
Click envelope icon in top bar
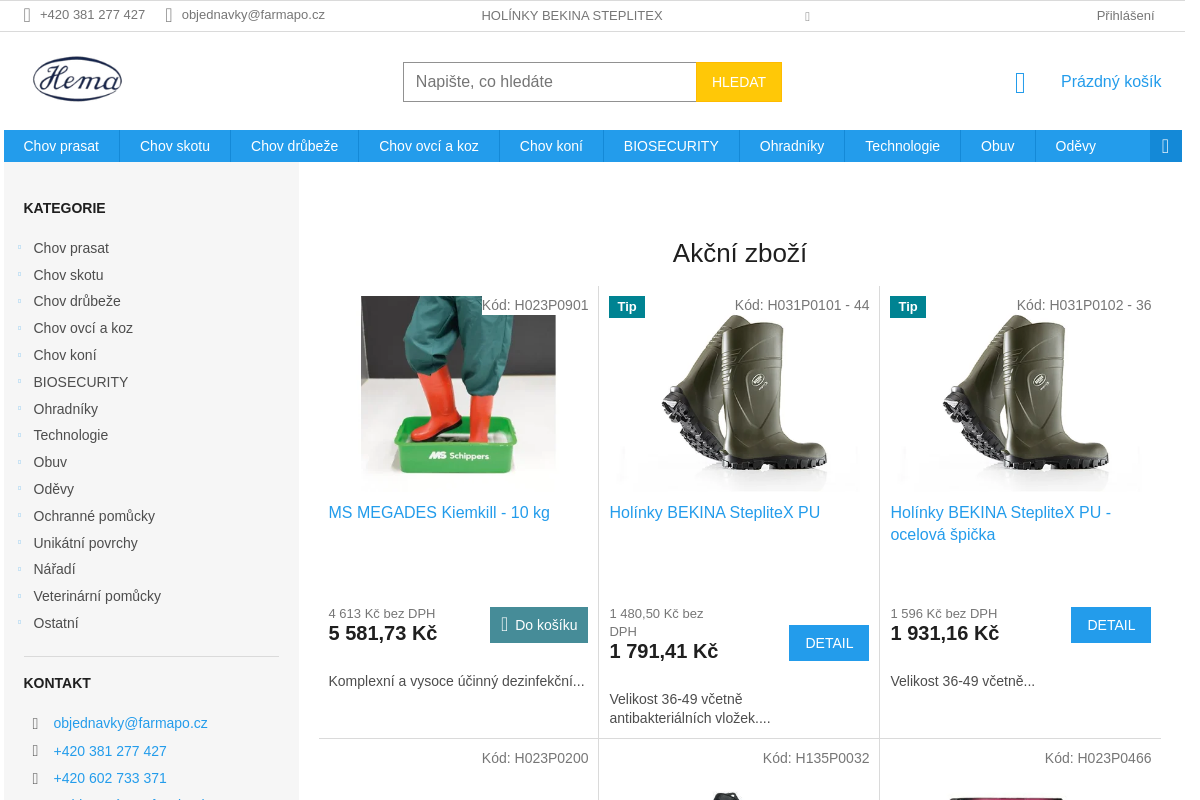pos(169,15)
